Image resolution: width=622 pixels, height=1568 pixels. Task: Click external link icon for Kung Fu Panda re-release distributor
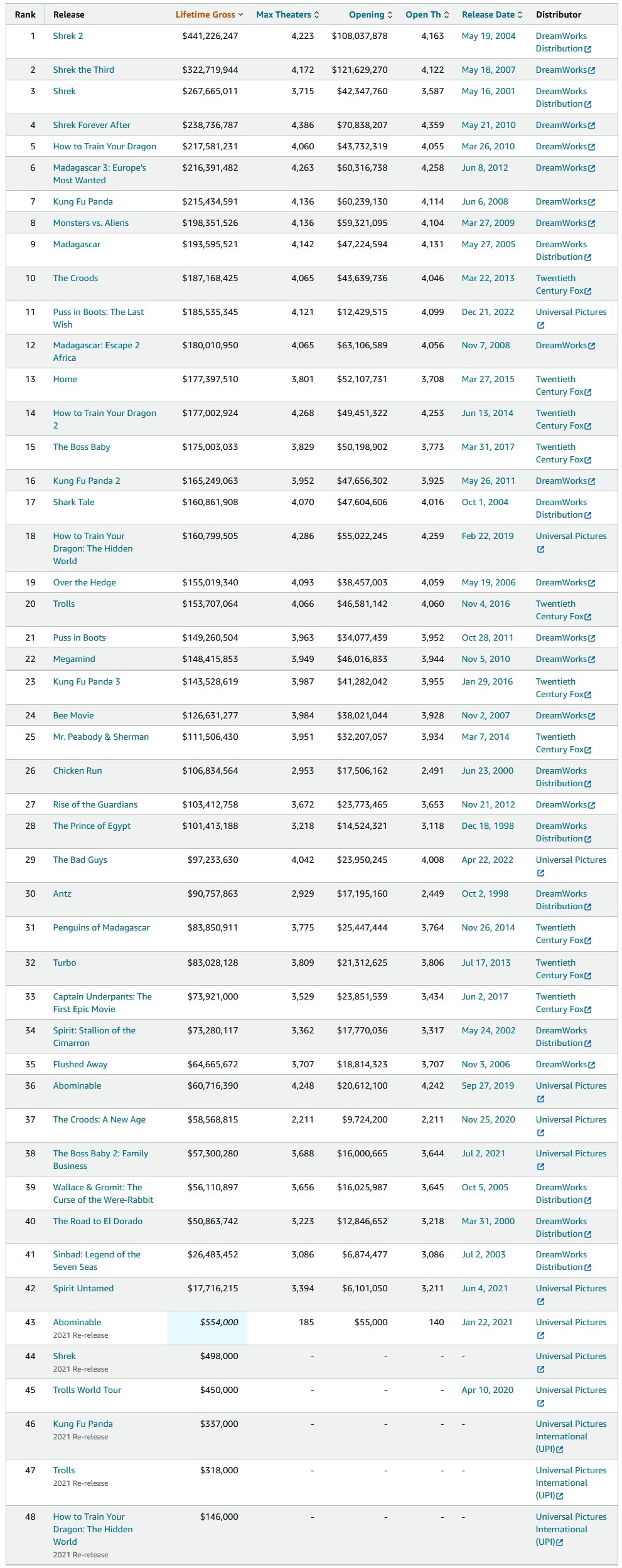pos(560,1449)
